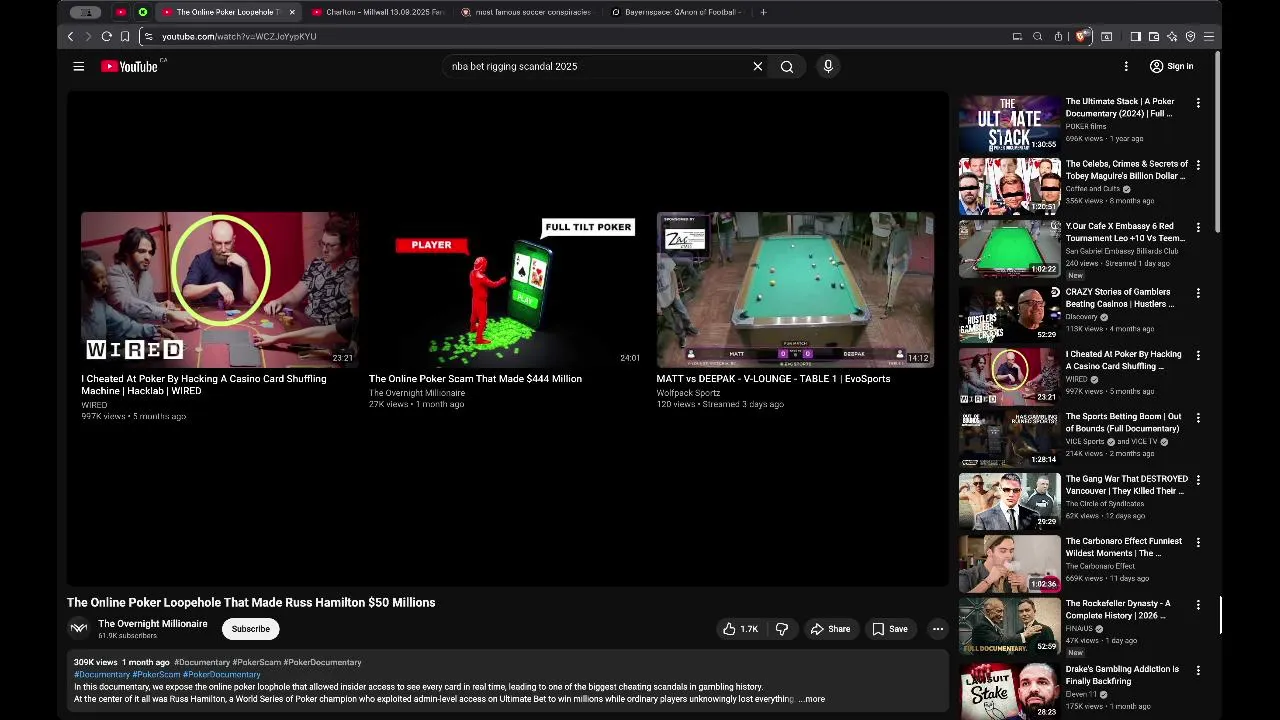Open options for Rockefeller Dynasty video

click(x=1198, y=605)
